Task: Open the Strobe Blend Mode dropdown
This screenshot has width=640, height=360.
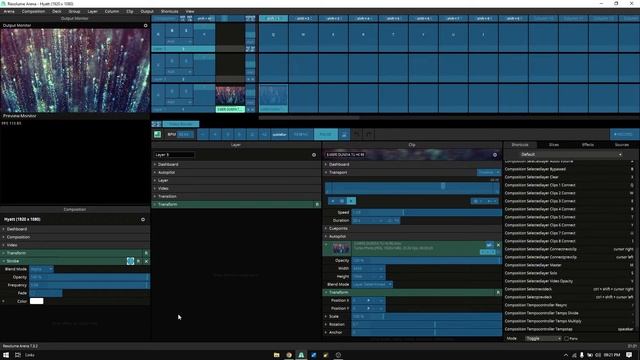Action: coord(41,269)
